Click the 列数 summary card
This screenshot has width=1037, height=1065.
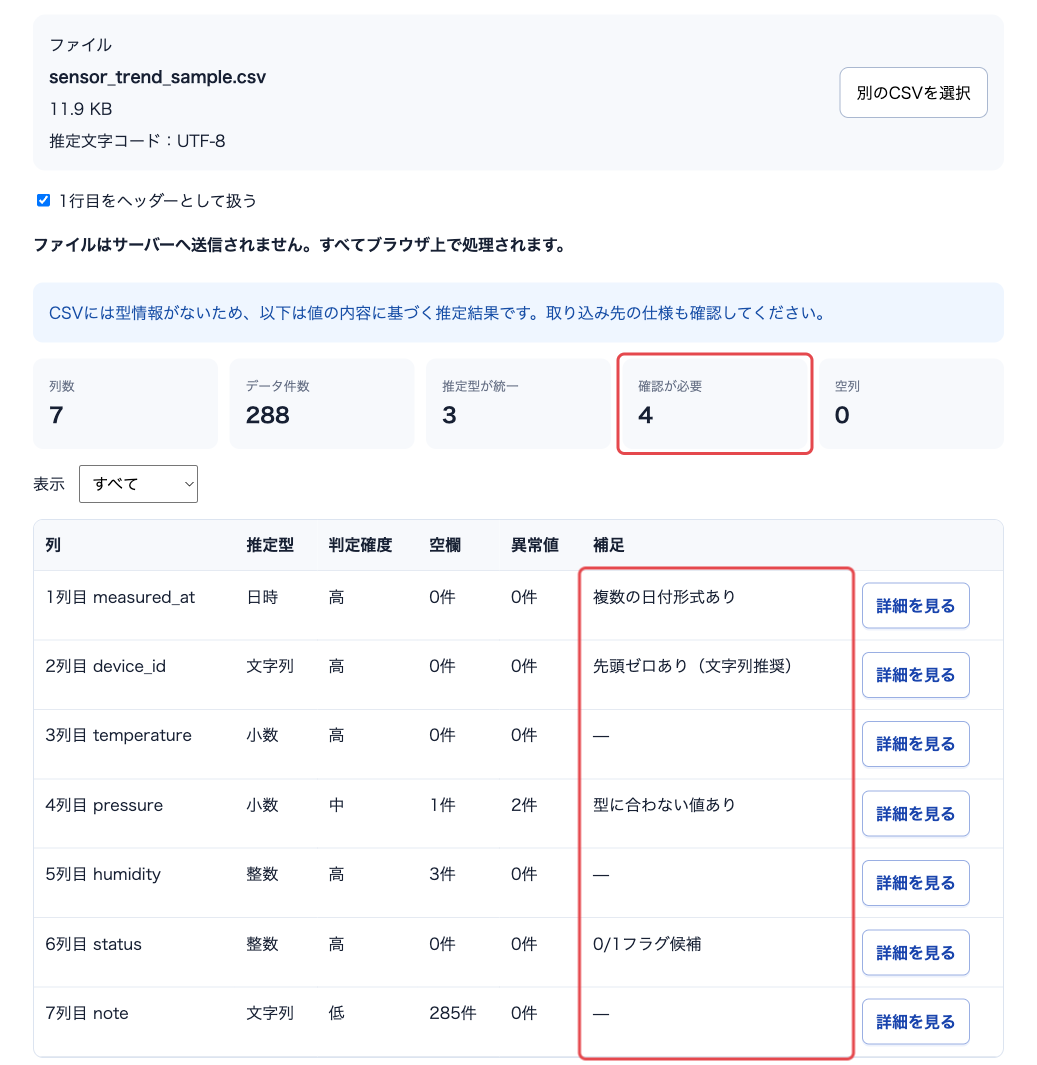coord(126,403)
